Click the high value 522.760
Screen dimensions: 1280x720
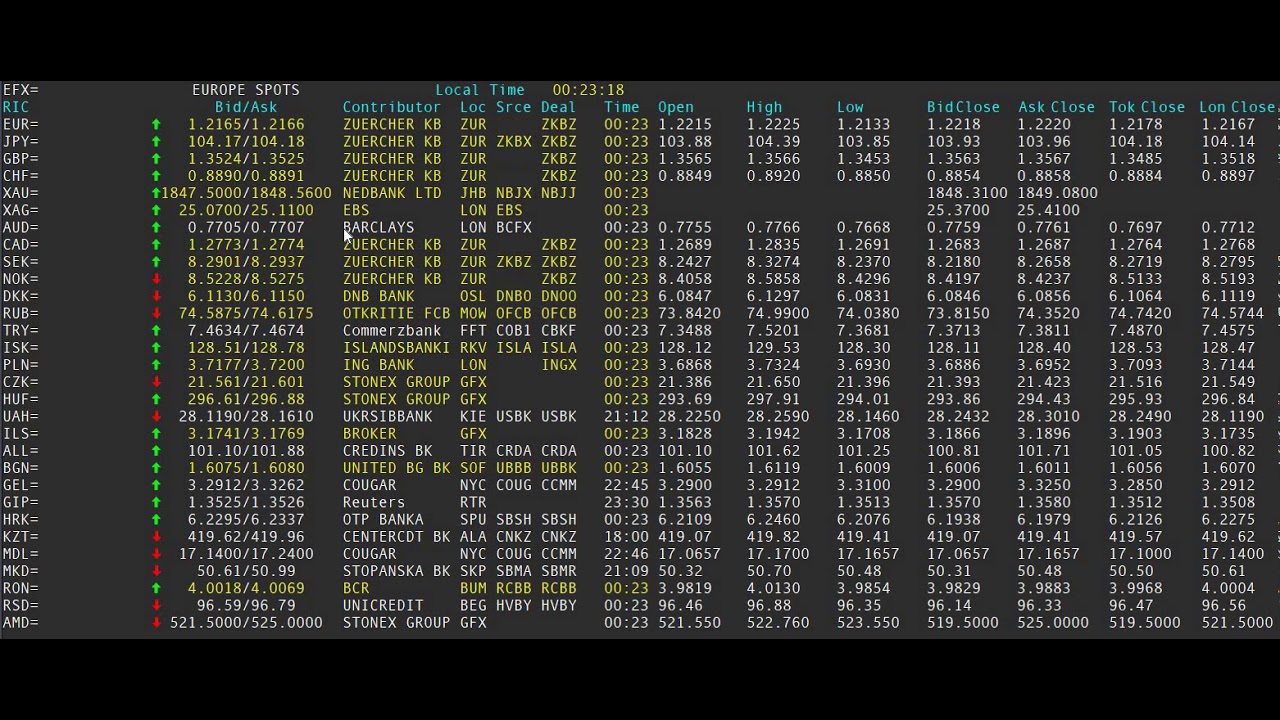pos(778,622)
